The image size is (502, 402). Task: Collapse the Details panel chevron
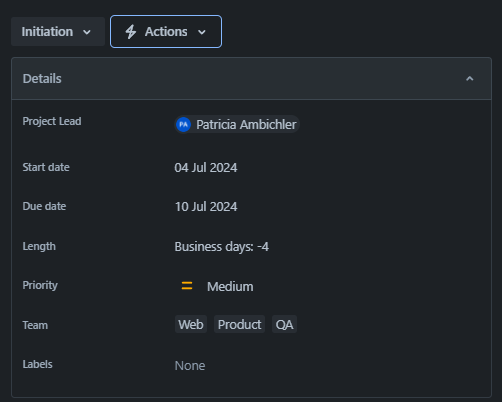(x=469, y=79)
